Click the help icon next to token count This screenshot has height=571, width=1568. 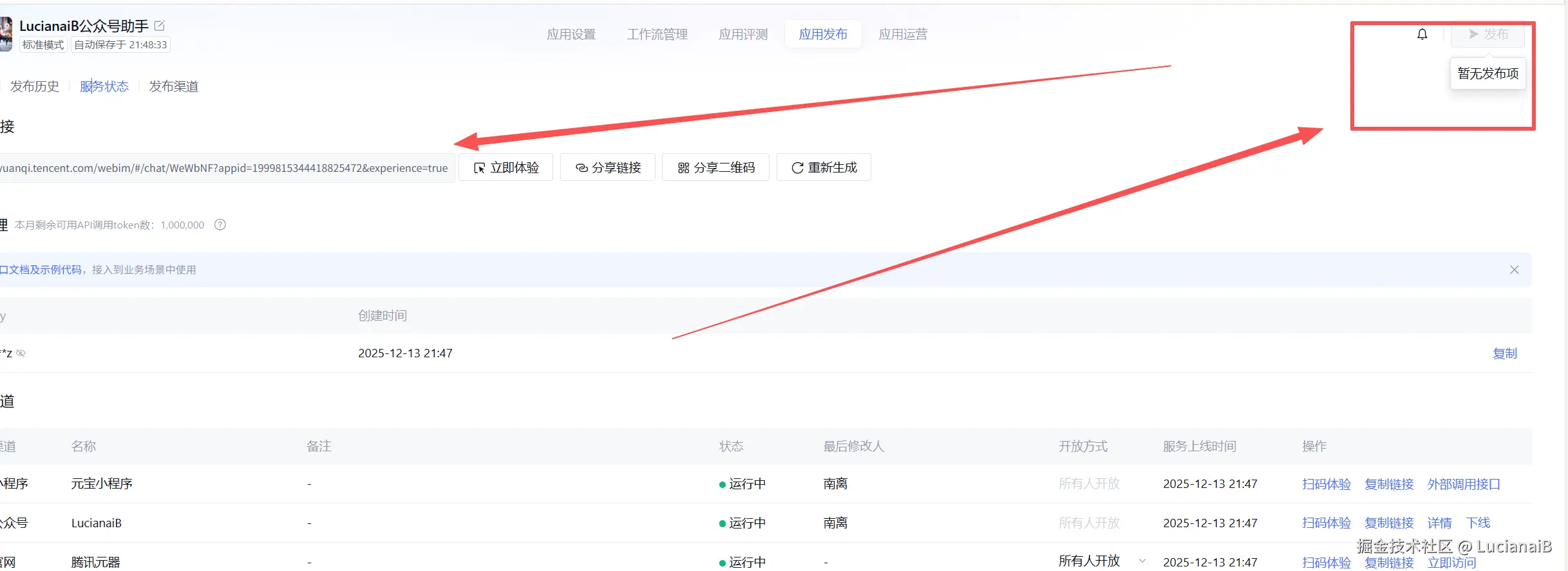220,225
